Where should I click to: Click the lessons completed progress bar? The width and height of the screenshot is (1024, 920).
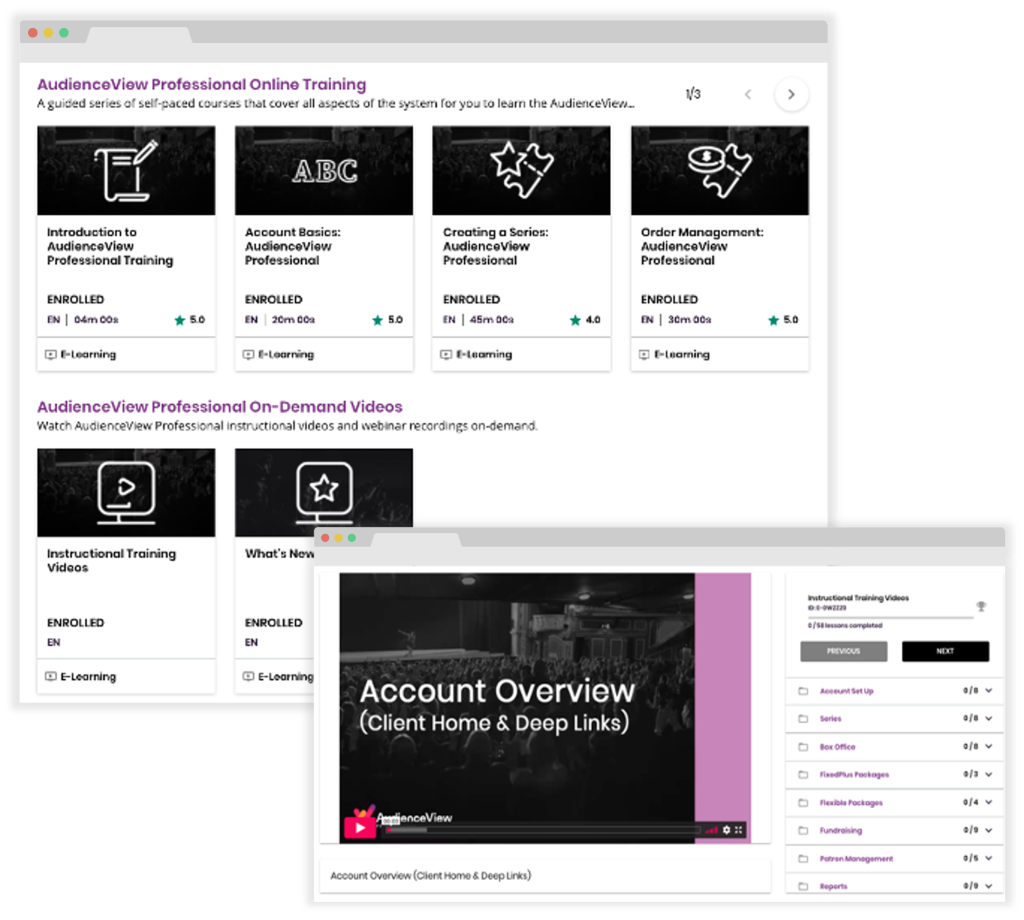[890, 617]
